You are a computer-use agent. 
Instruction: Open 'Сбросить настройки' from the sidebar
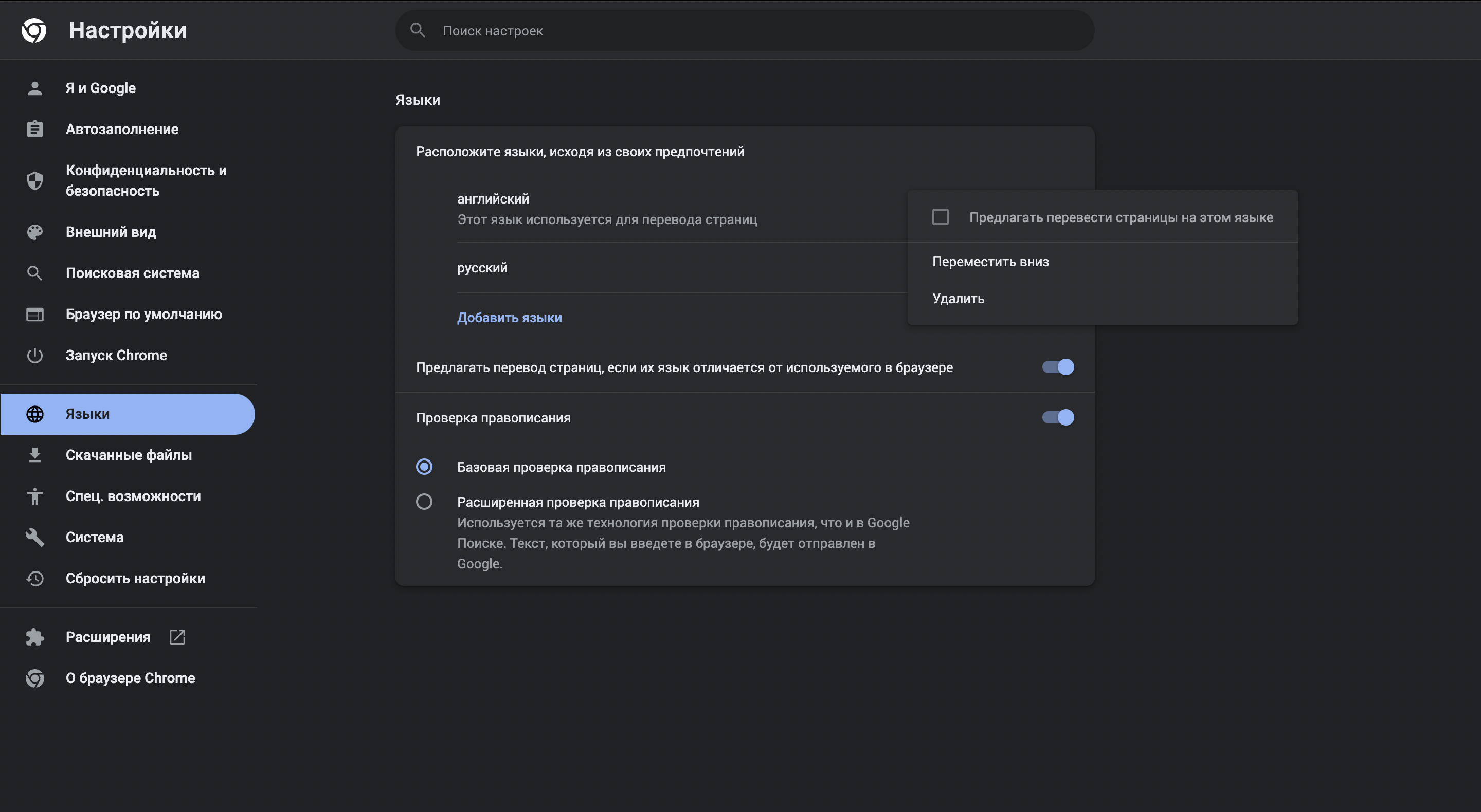pos(135,578)
